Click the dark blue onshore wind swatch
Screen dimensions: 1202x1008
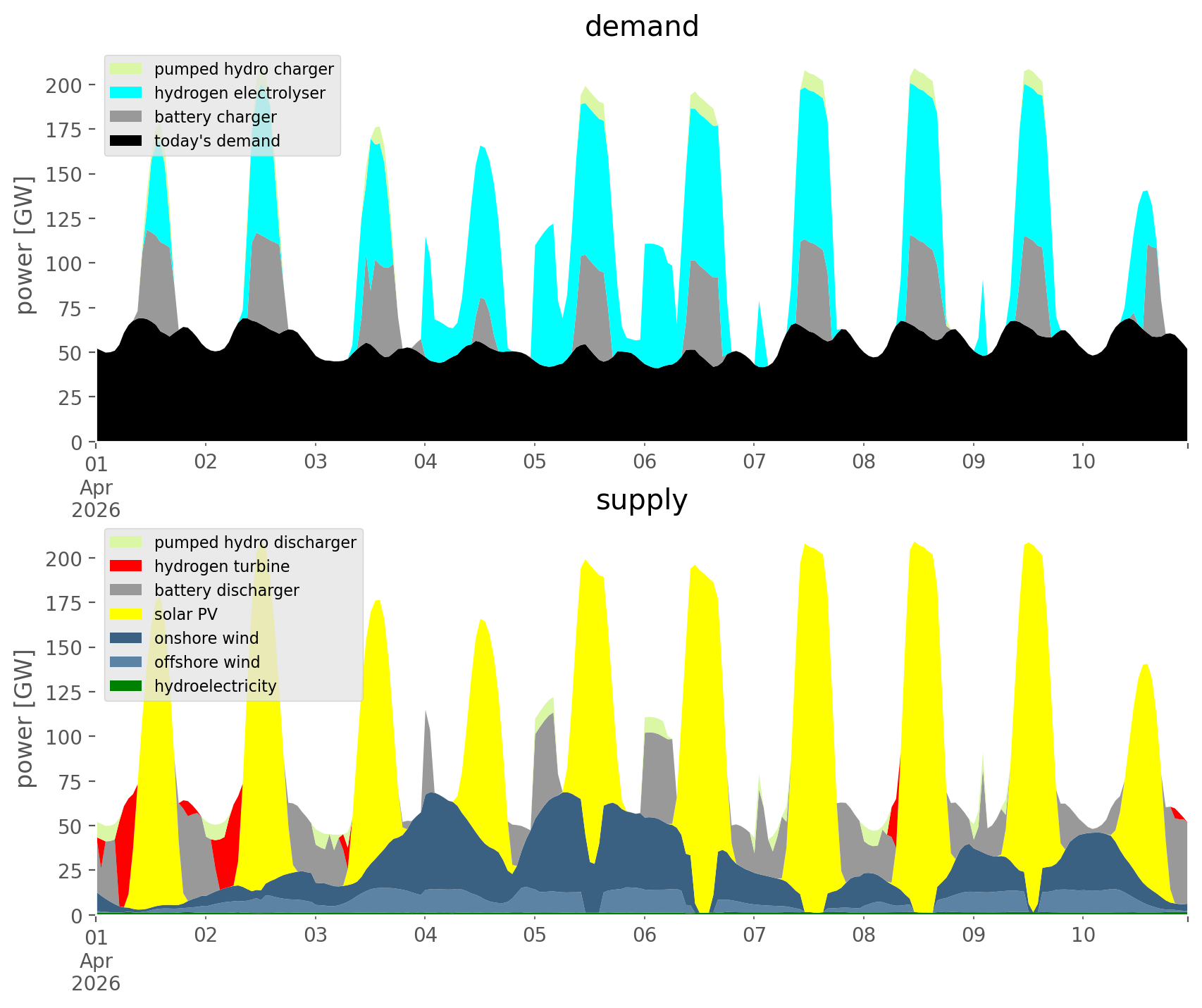point(126,638)
